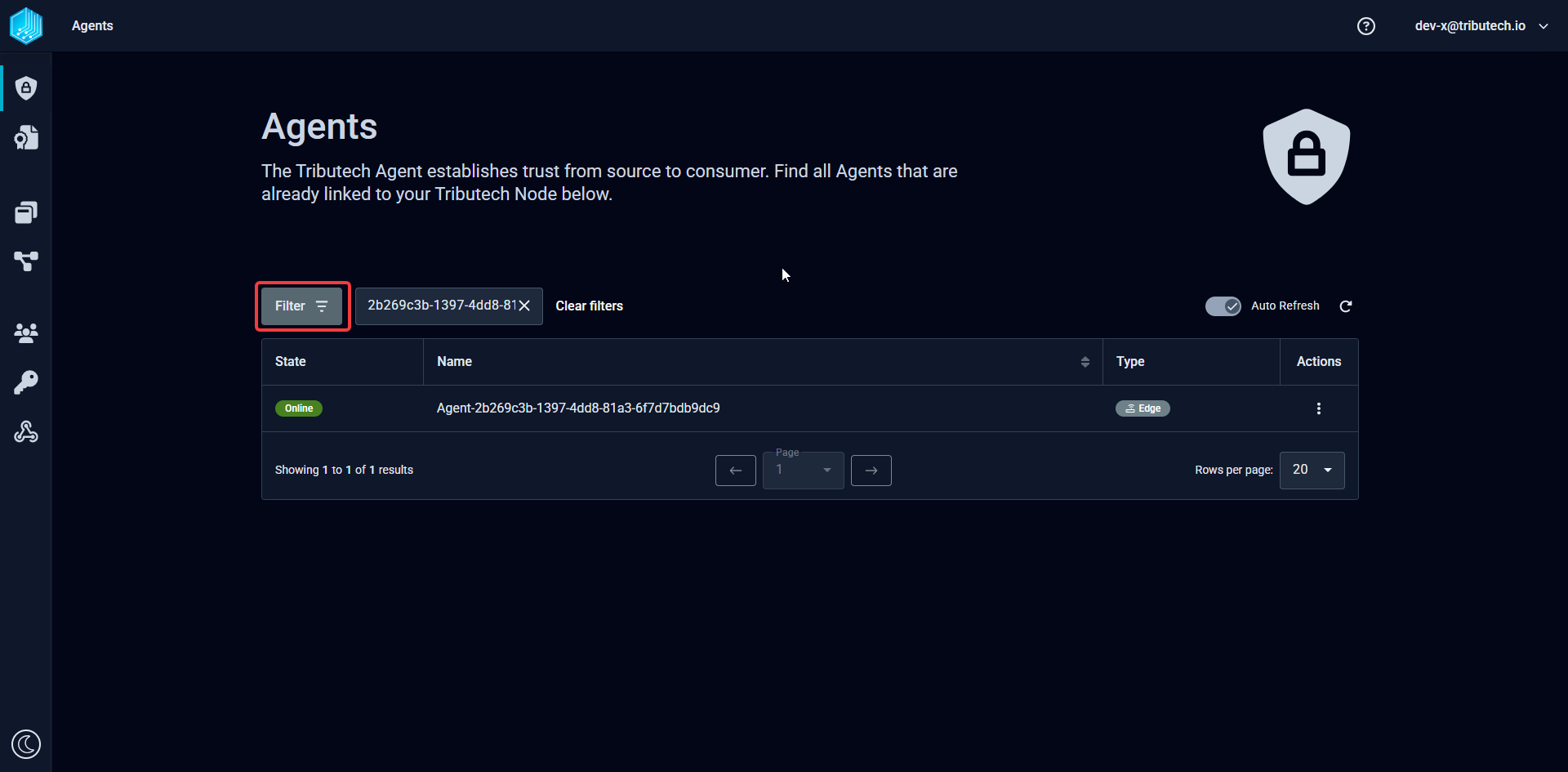Open the Page number dropdown
The height and width of the screenshot is (772, 1568).
click(x=804, y=471)
